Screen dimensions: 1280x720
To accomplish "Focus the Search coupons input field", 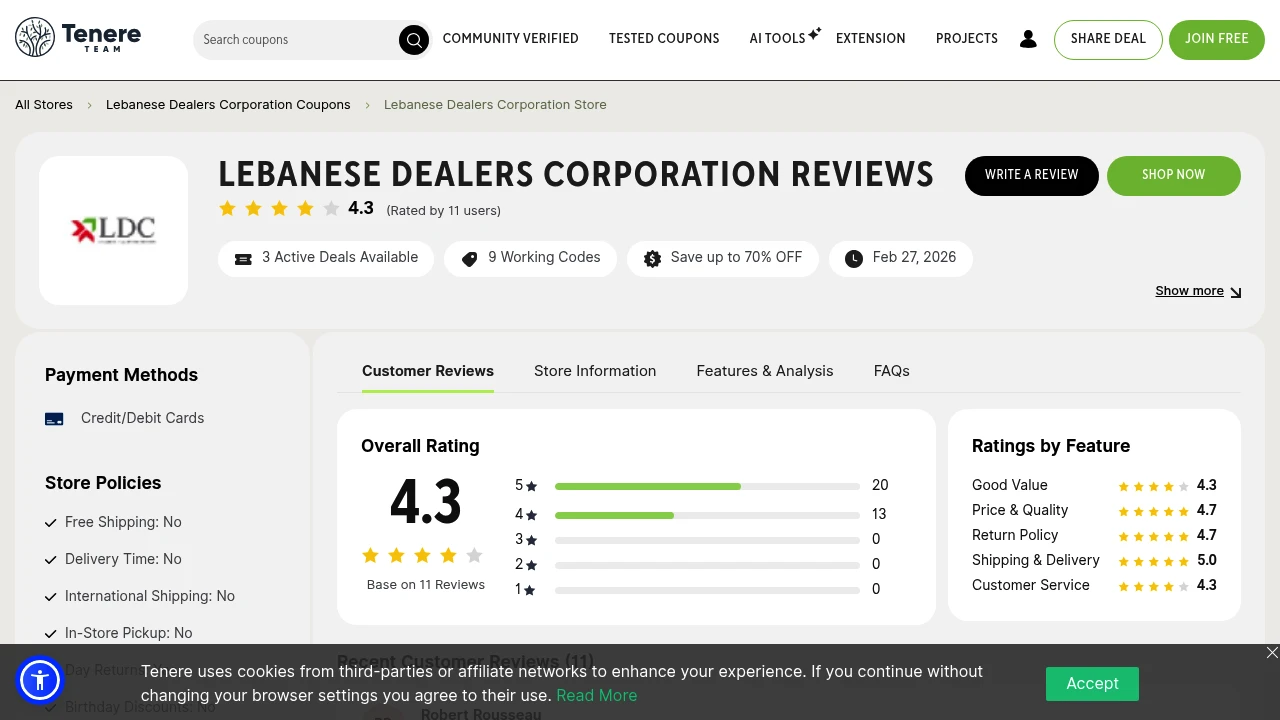I will pyautogui.click(x=298, y=40).
